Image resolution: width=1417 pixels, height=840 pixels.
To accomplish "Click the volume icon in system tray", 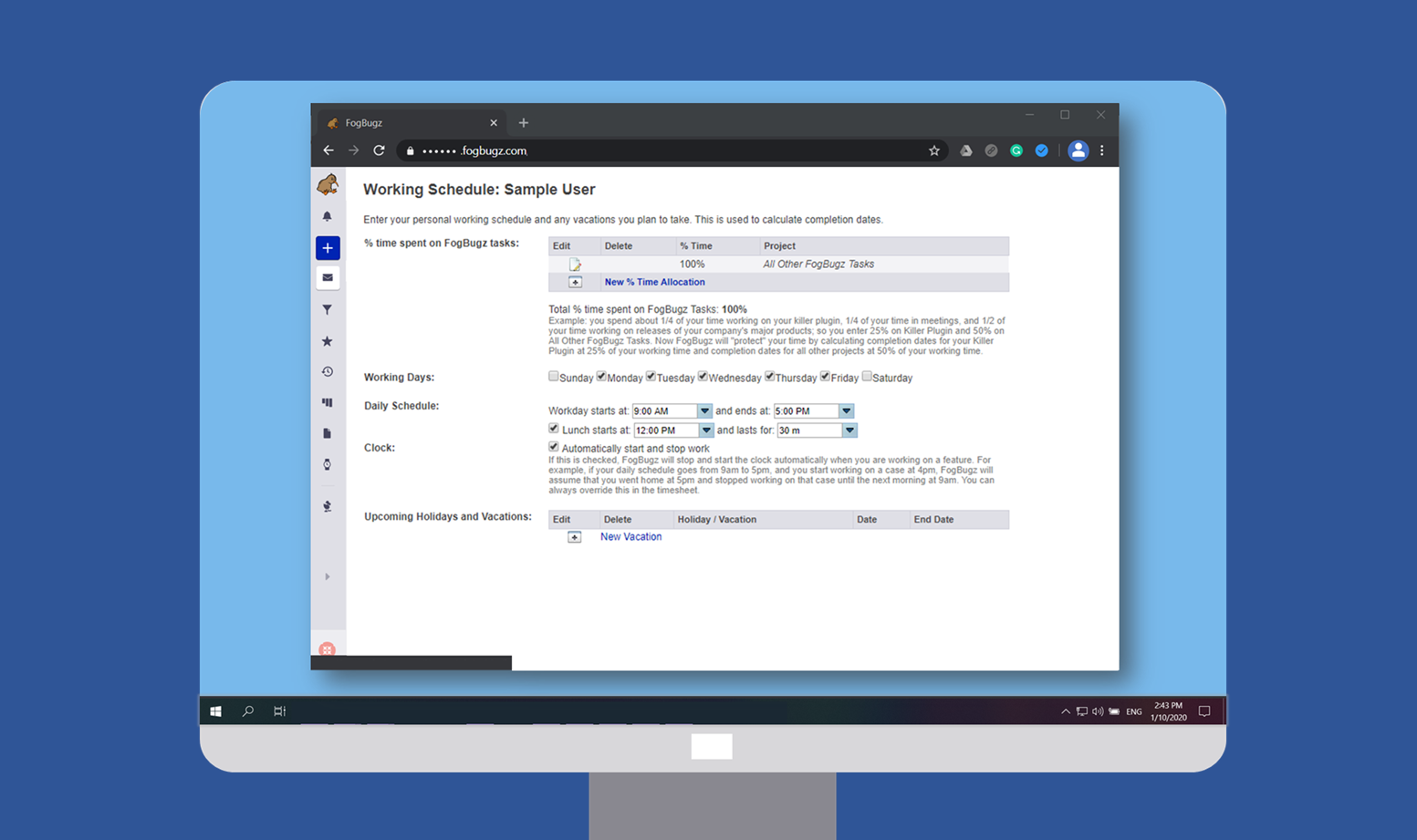I will [1098, 711].
